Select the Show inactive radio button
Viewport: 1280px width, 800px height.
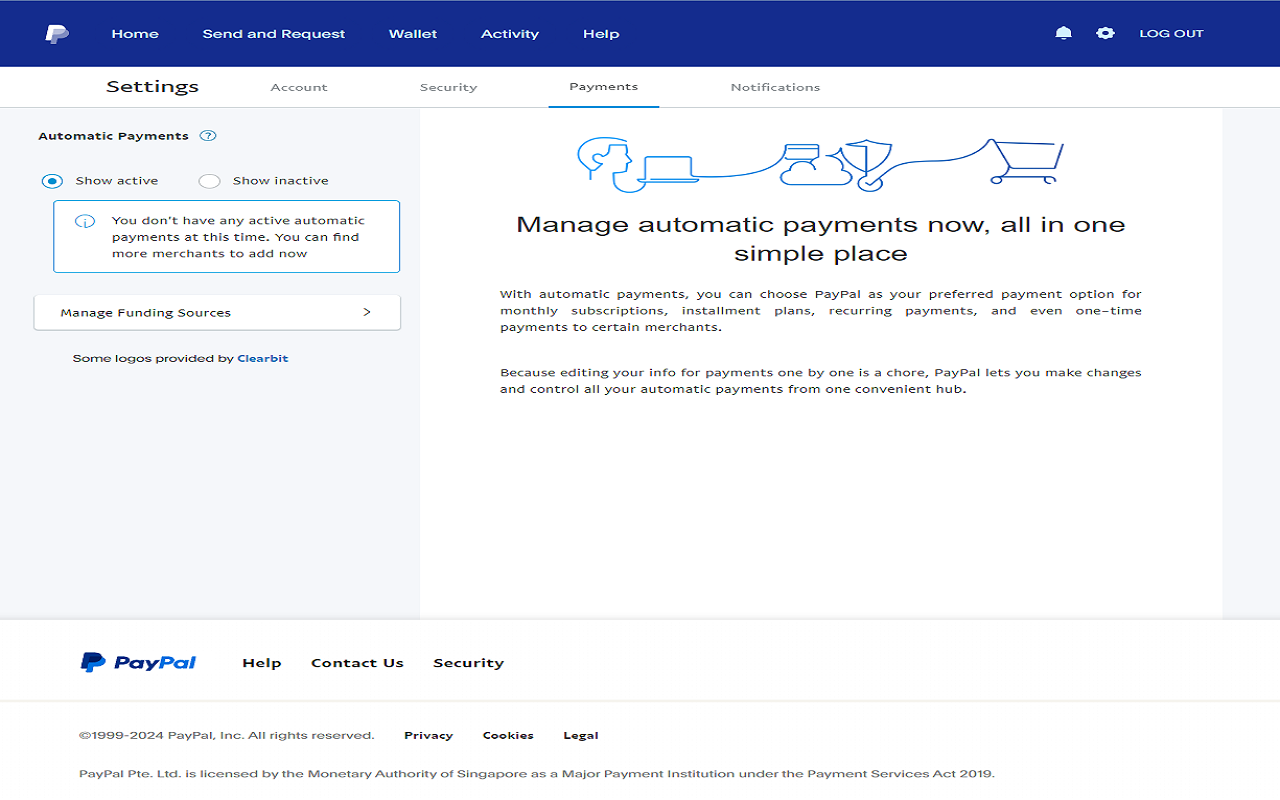[209, 181]
